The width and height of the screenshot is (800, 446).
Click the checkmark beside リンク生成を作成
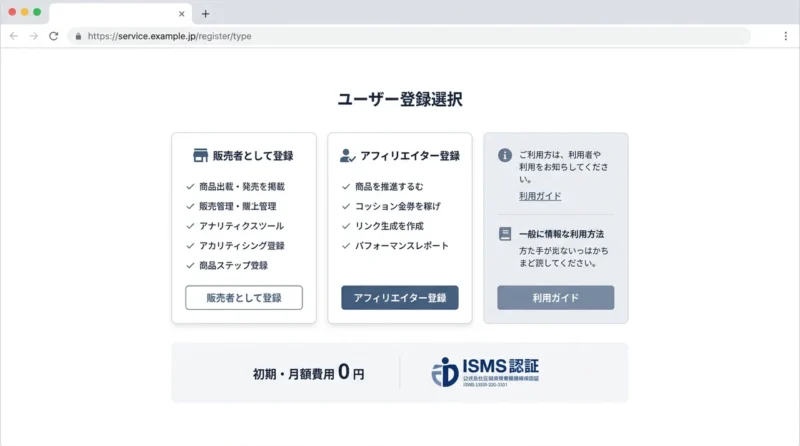coord(346,226)
